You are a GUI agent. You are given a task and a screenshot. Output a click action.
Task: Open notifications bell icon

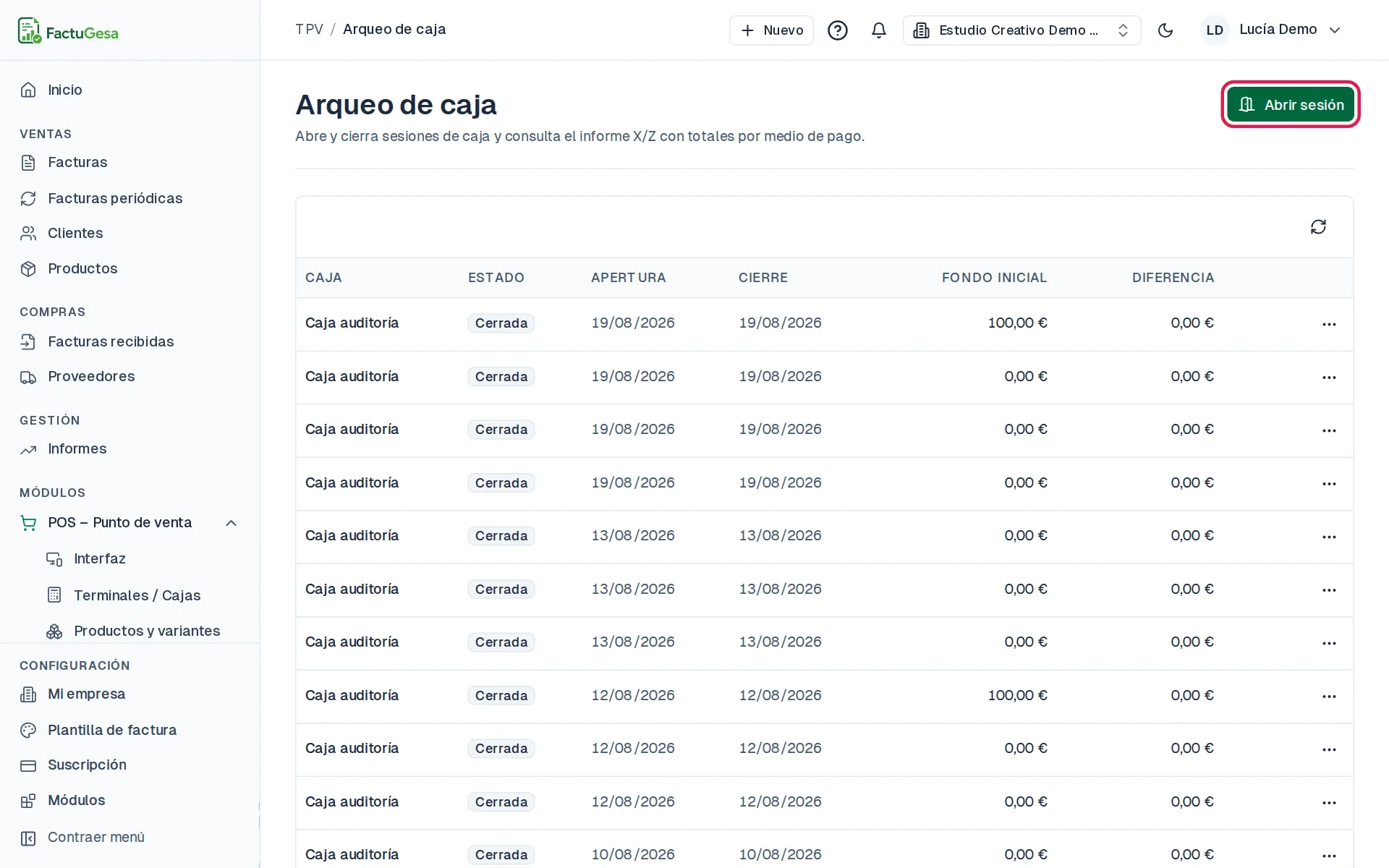click(878, 30)
